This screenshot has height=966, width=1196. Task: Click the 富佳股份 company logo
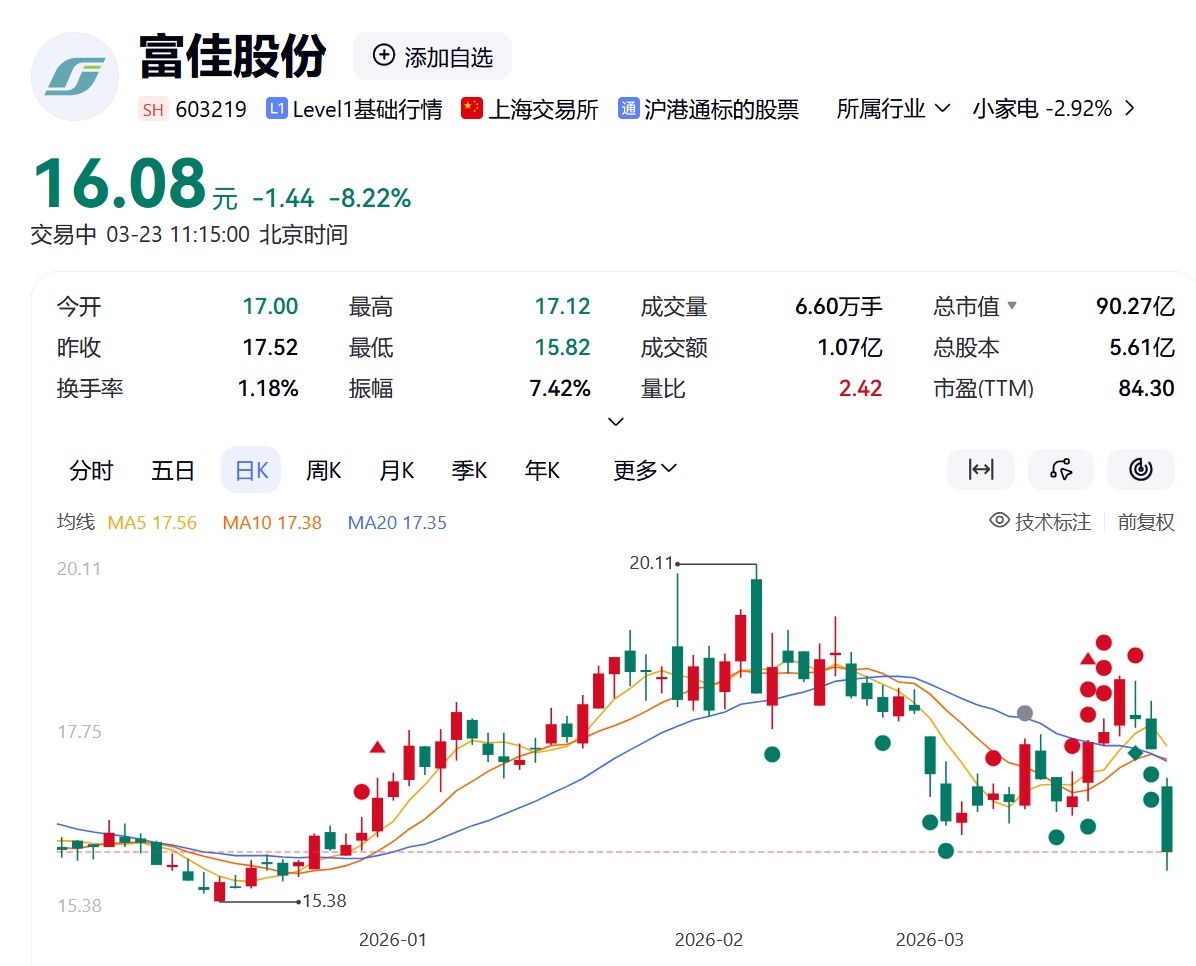75,77
